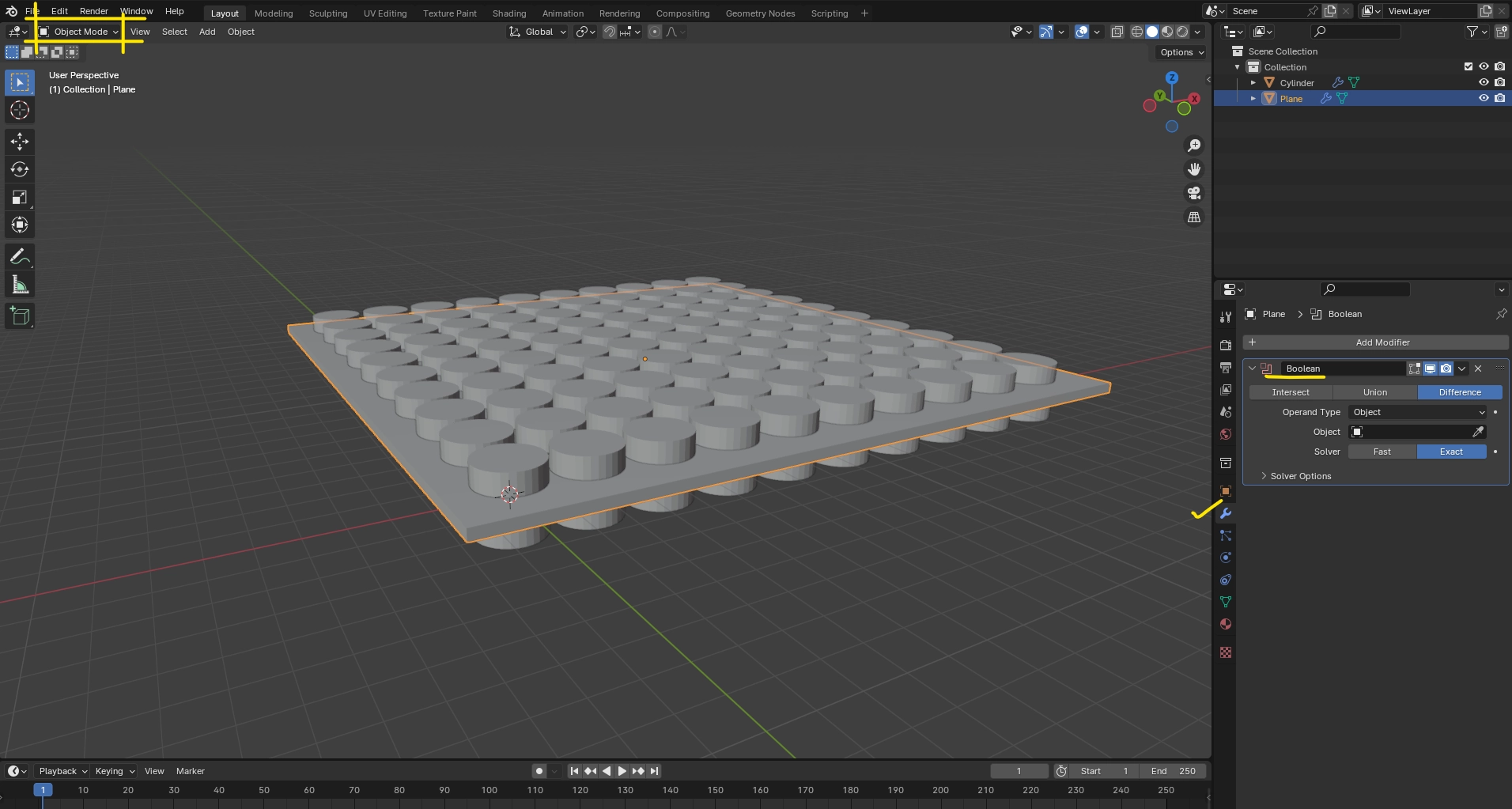Select the Move tool in the viewport toolbar
Image resolution: width=1512 pixels, height=809 pixels.
[19, 142]
